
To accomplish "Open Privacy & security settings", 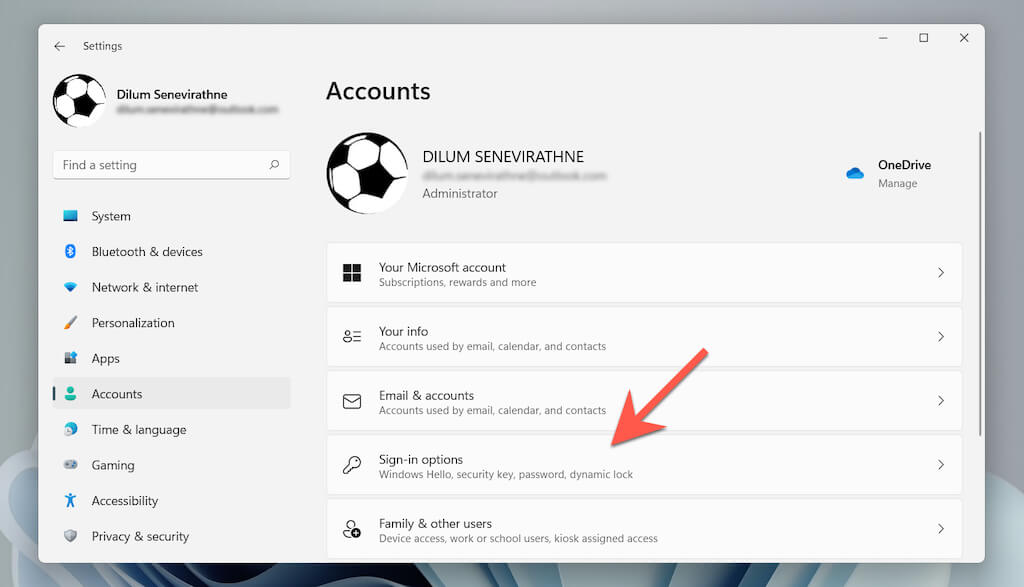I will tap(172, 536).
